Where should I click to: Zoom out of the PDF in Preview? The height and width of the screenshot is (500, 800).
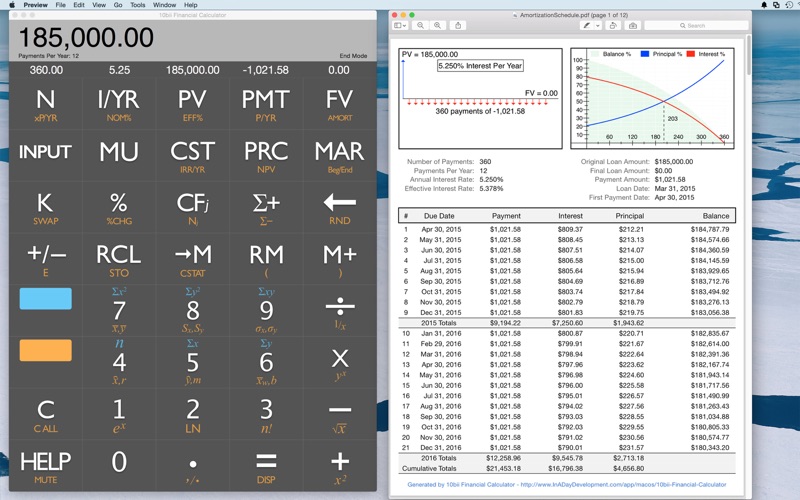tap(420, 26)
